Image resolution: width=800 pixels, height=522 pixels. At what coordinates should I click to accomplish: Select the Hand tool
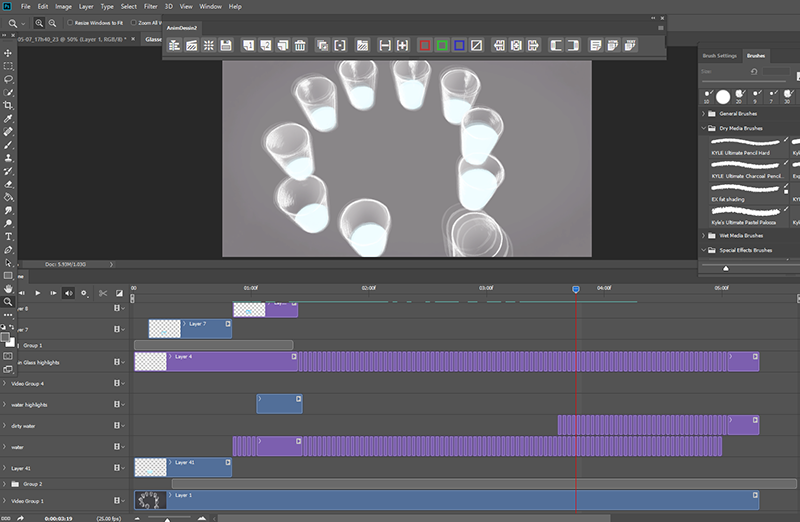click(x=8, y=289)
